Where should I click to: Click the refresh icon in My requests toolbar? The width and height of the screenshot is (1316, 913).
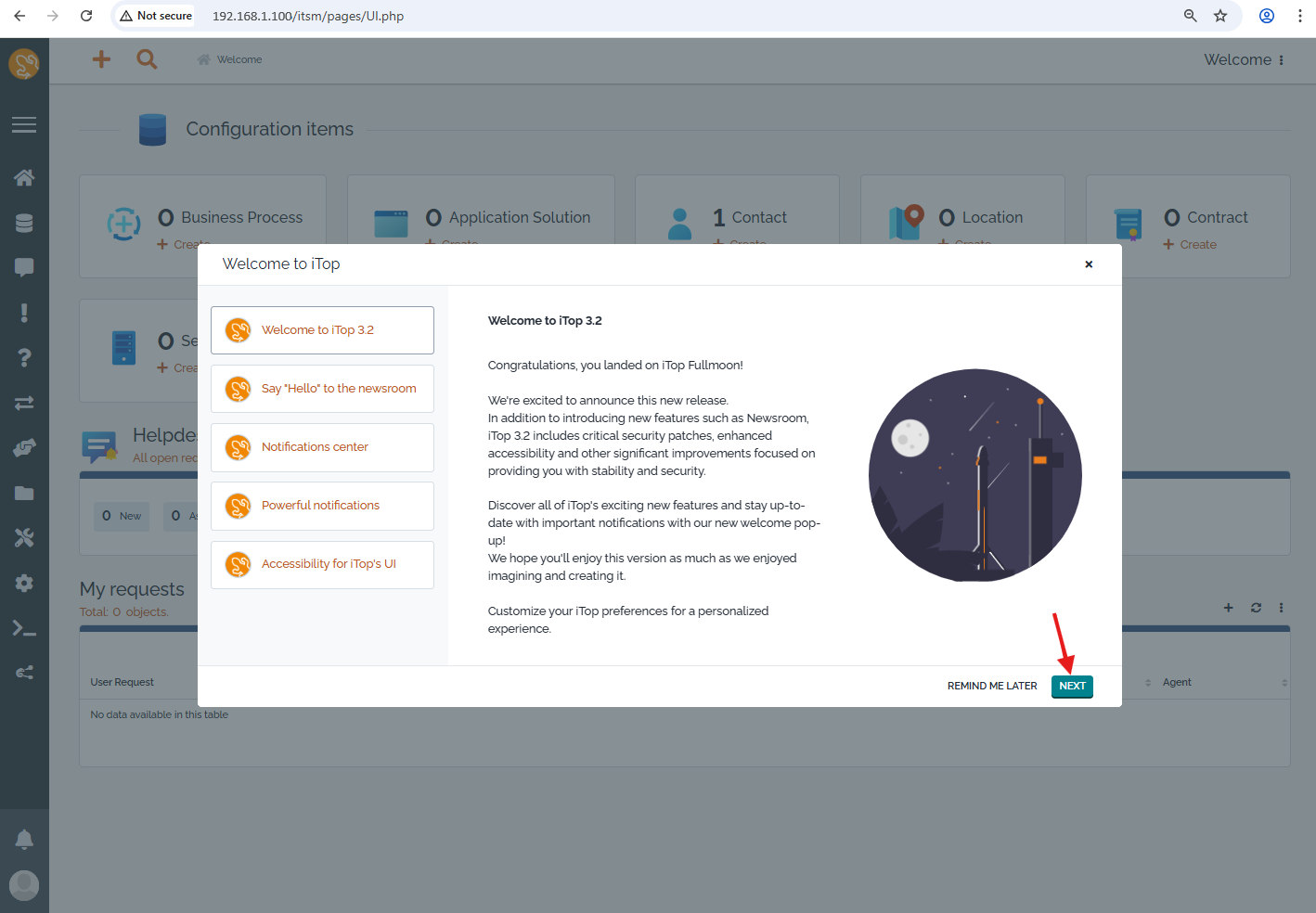(1256, 608)
